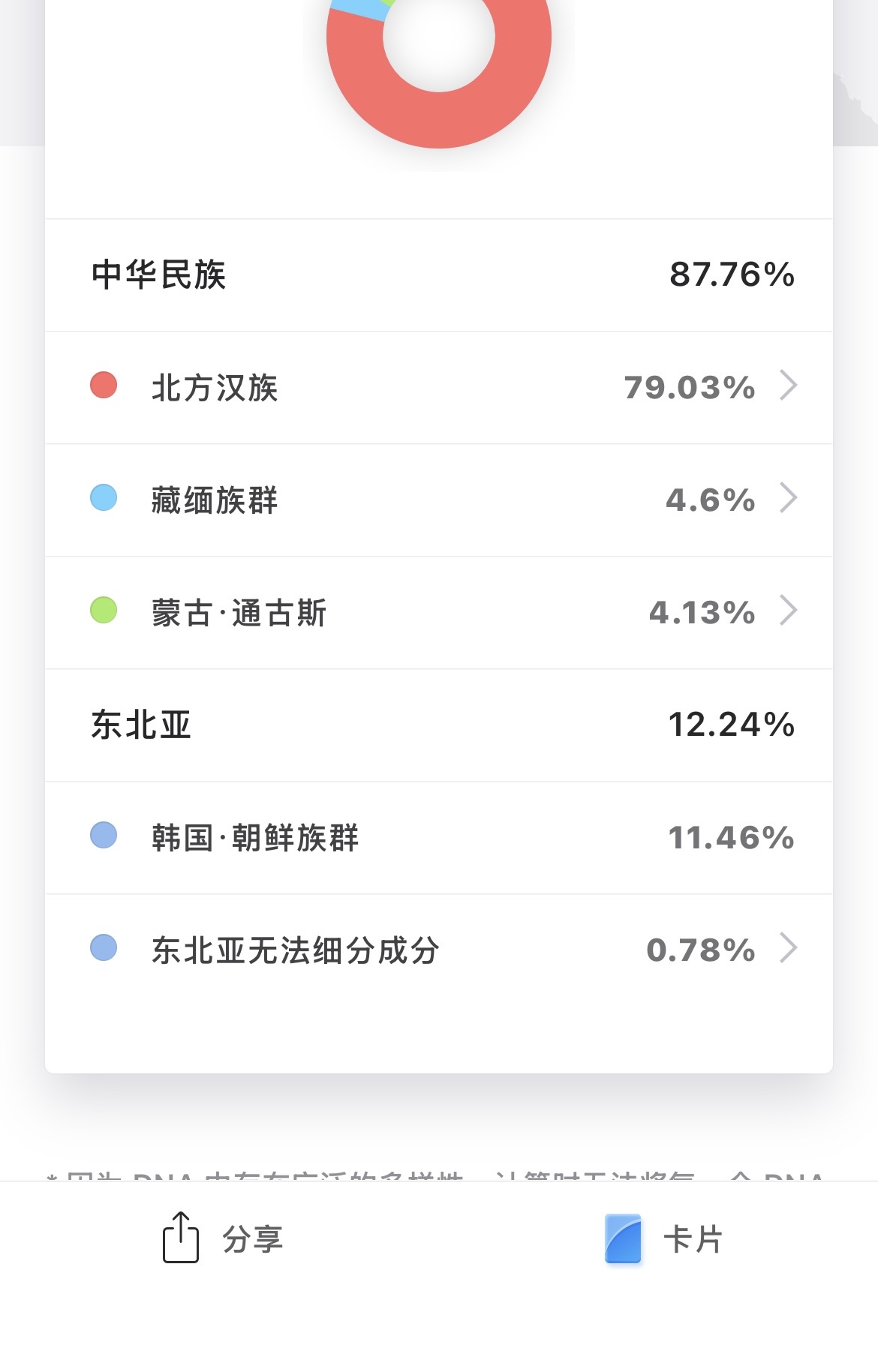
Task: Select the 韩国·朝鲜族群 row
Action: point(439,838)
